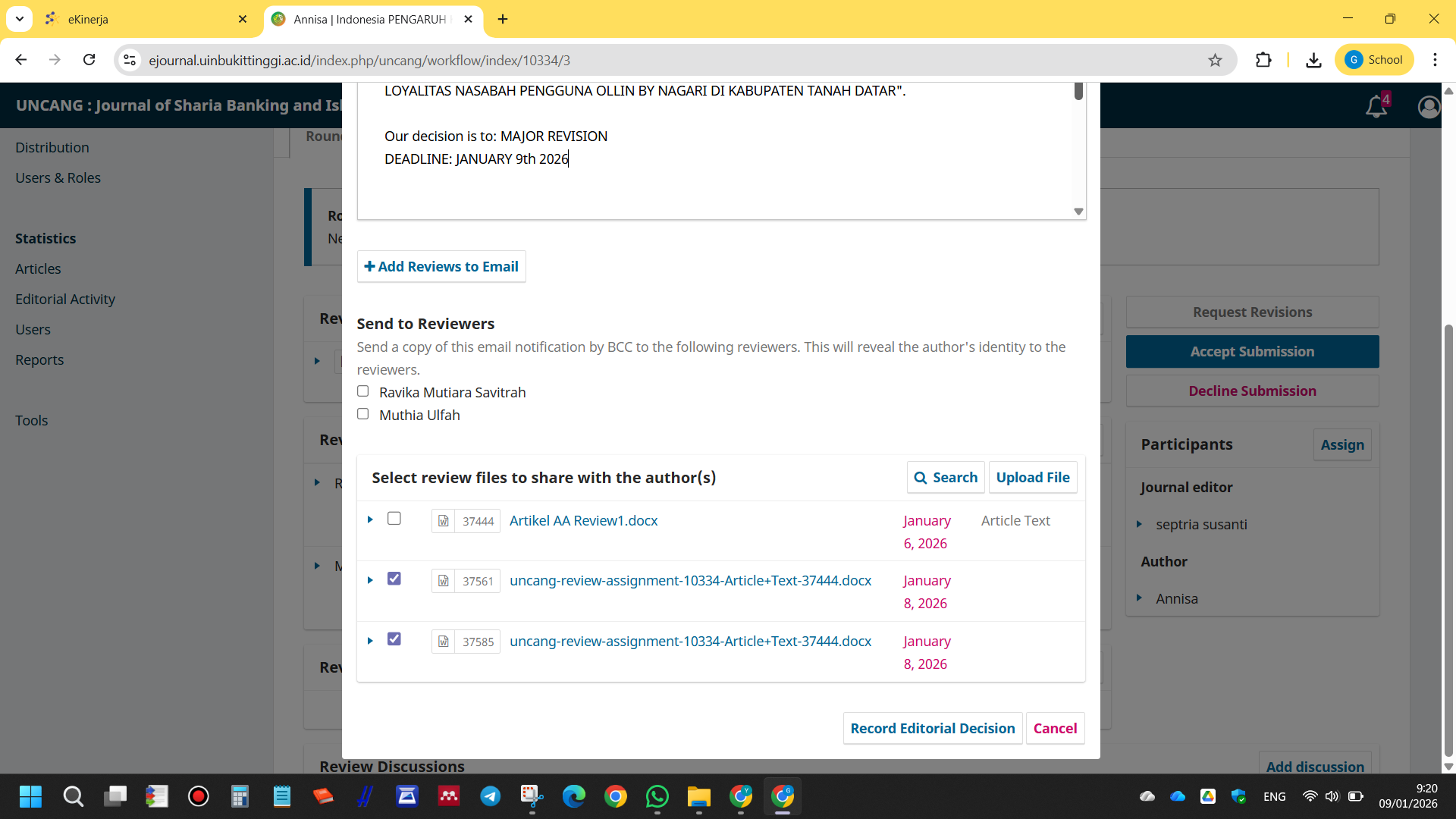Screen dimensions: 1456x819
Task: Check the Ravika Mutiara Savitrah reviewer box
Action: click(363, 391)
